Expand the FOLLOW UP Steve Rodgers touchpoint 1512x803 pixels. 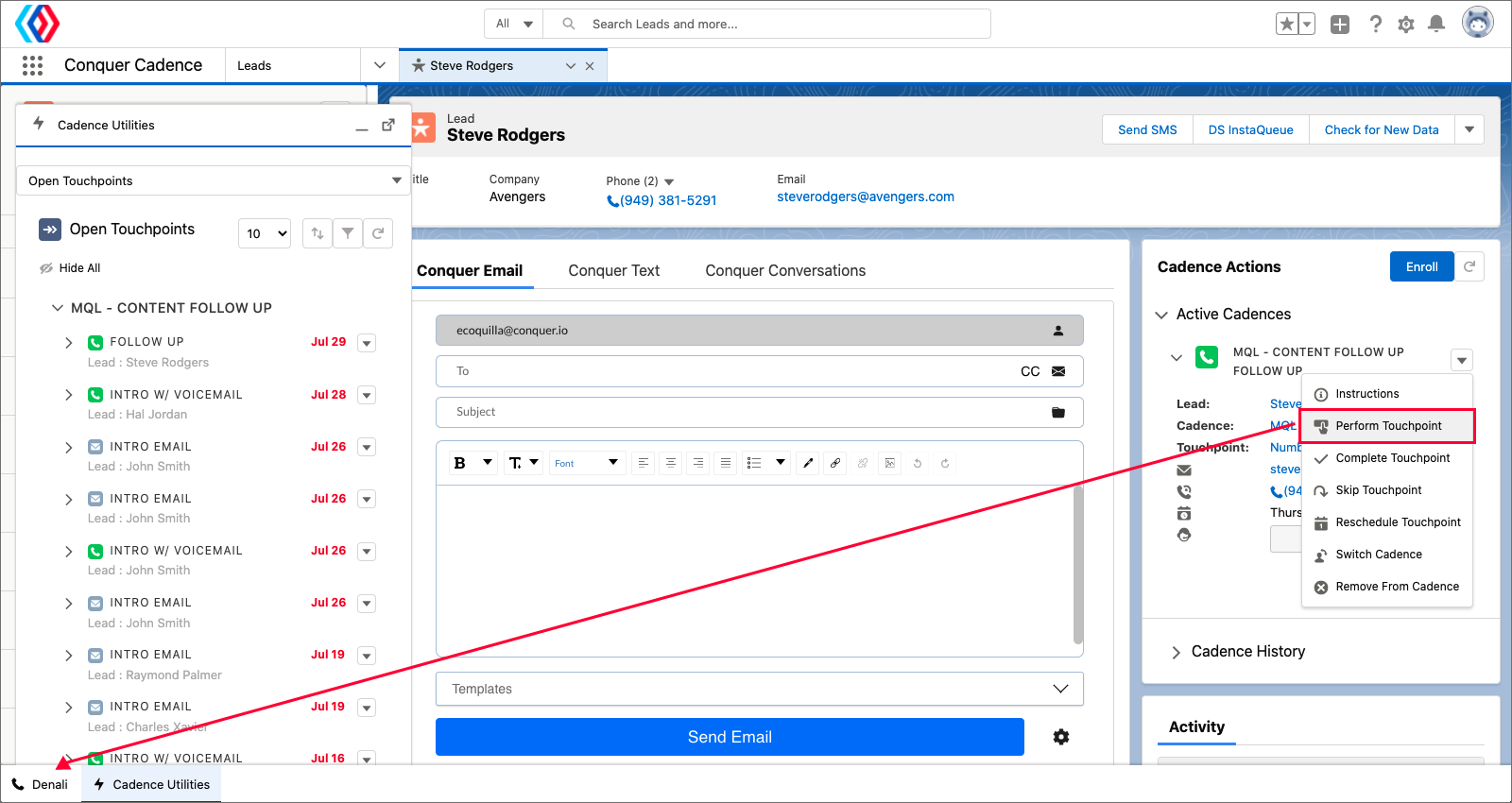[69, 342]
